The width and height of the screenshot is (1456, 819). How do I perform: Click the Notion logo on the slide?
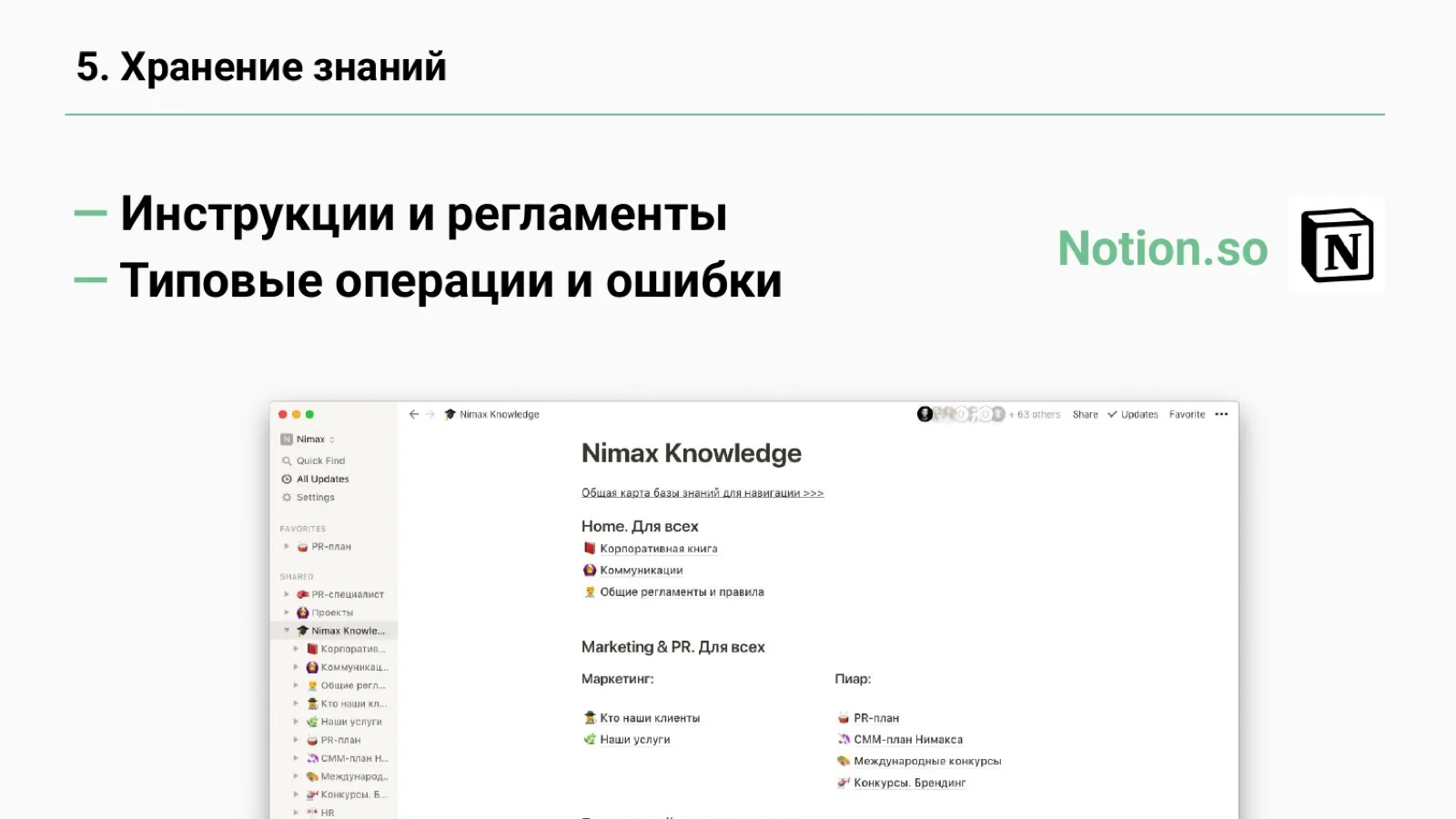pos(1337,245)
